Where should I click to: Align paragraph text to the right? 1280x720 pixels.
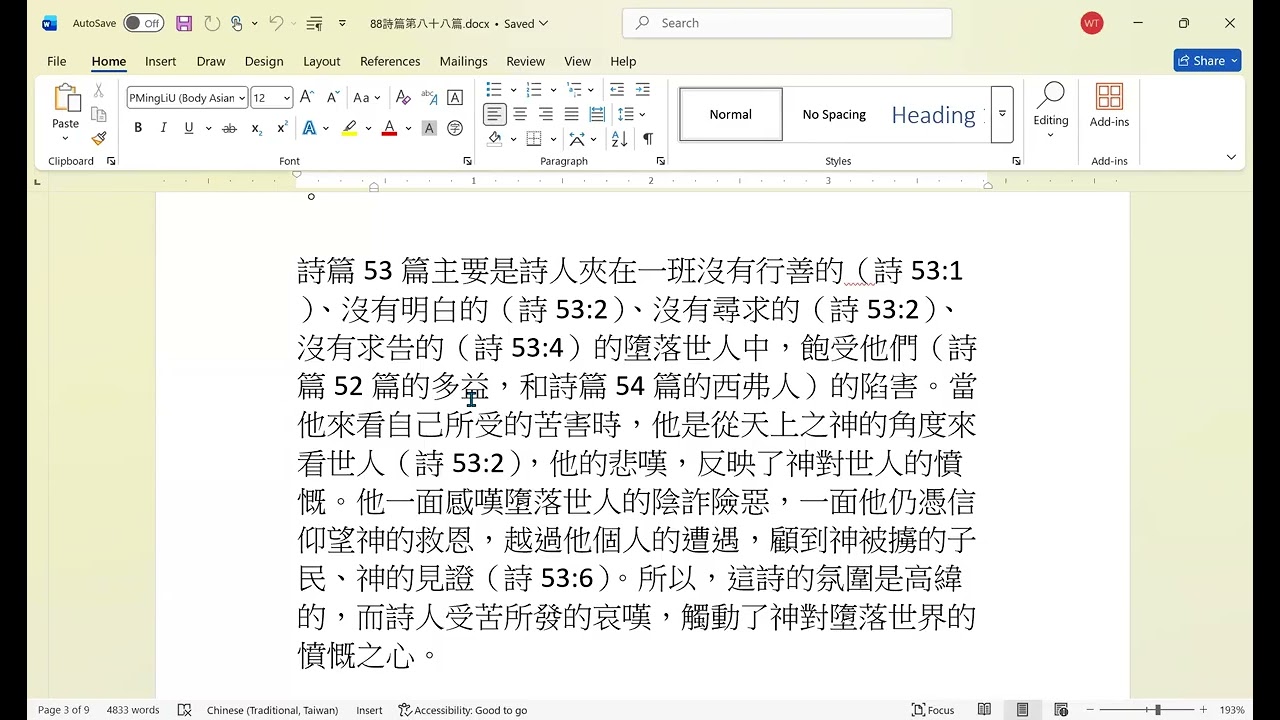pyautogui.click(x=546, y=114)
